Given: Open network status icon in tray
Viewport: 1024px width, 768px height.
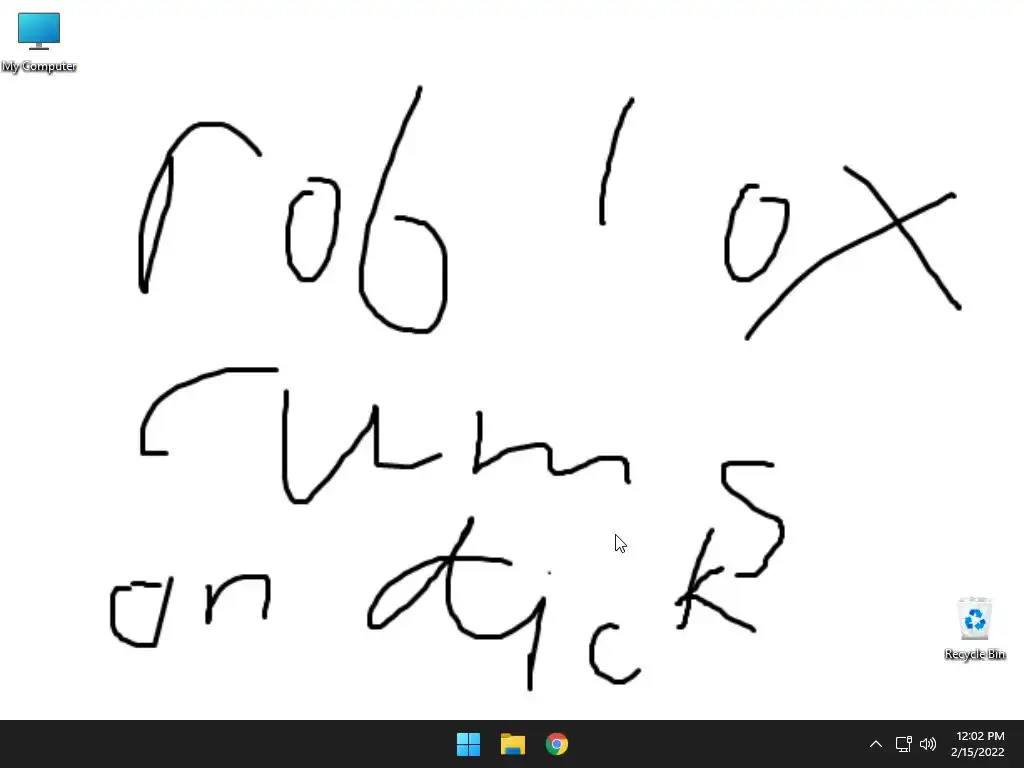Looking at the screenshot, I should pos(903,744).
